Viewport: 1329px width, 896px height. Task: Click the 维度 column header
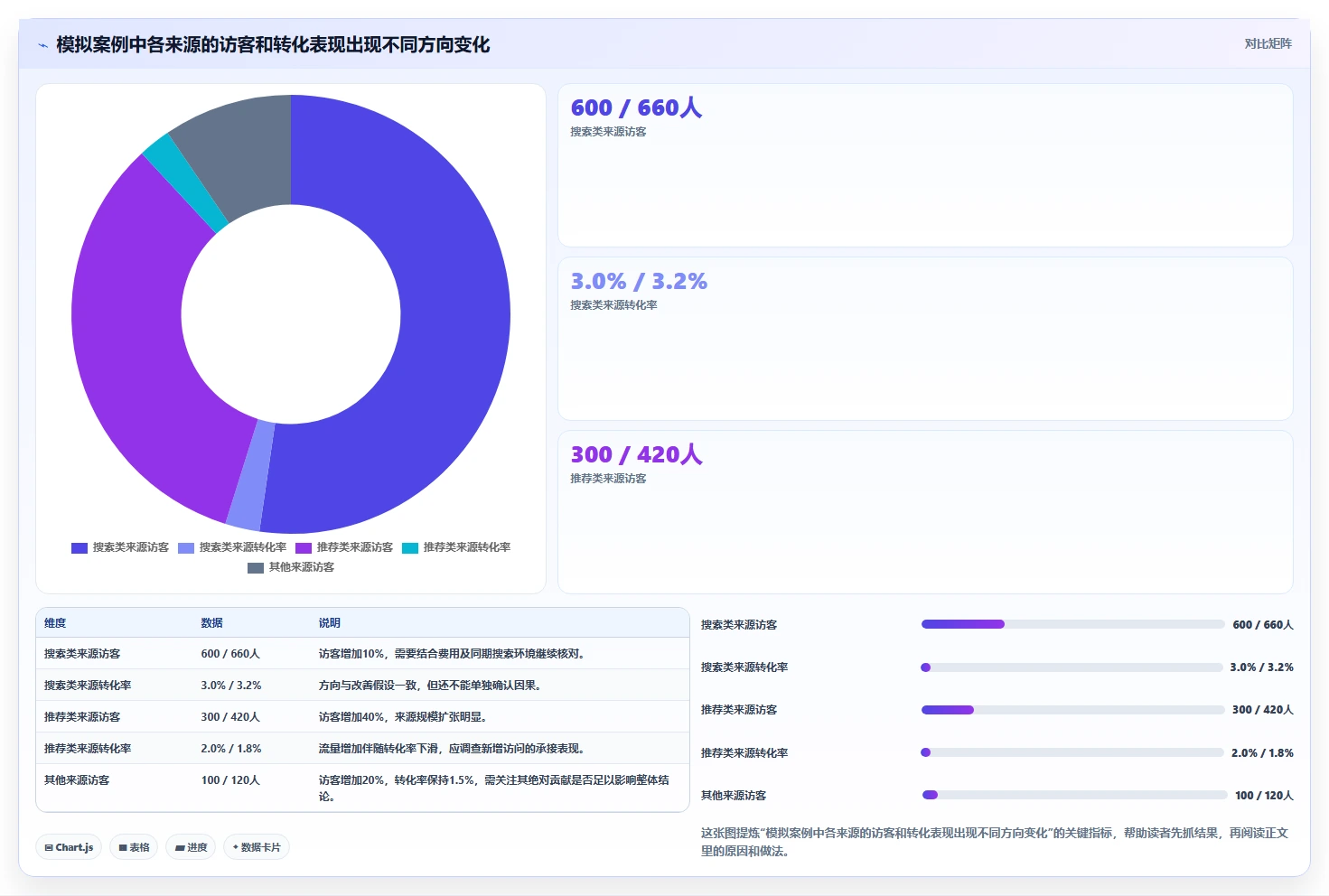tap(55, 623)
